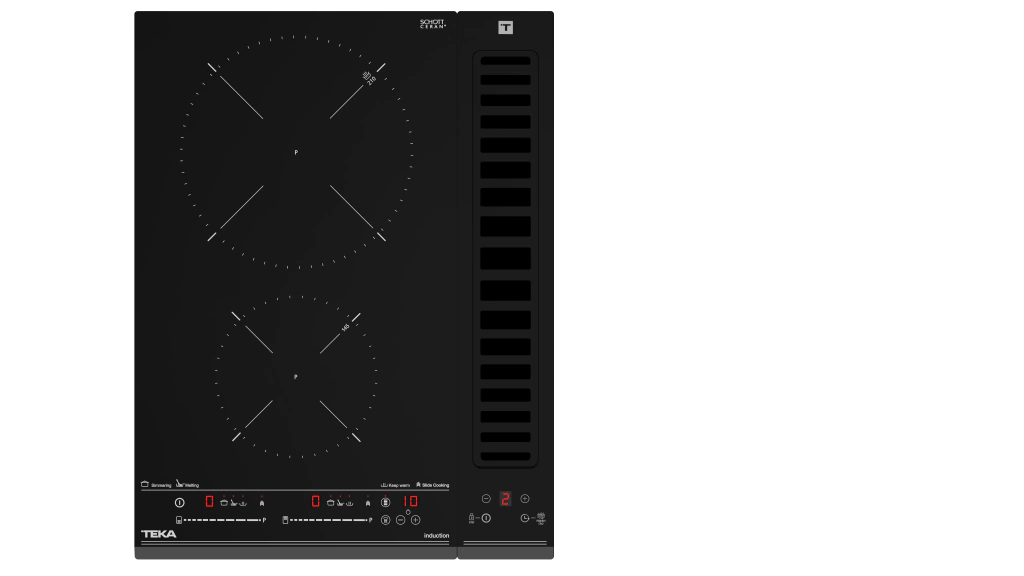This screenshot has height=576, width=1024.
Task: Tap the hood fan level display showing 2
Action: [x=505, y=498]
